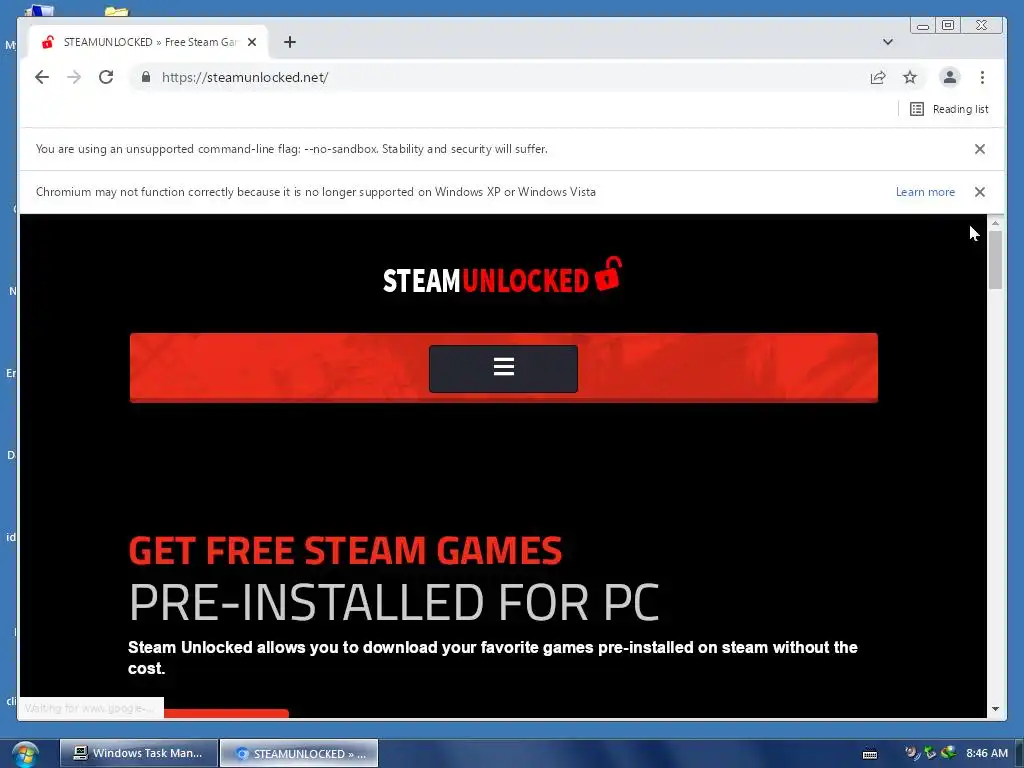Click the scrollbar down arrow
The height and width of the screenshot is (768, 1024).
[995, 709]
